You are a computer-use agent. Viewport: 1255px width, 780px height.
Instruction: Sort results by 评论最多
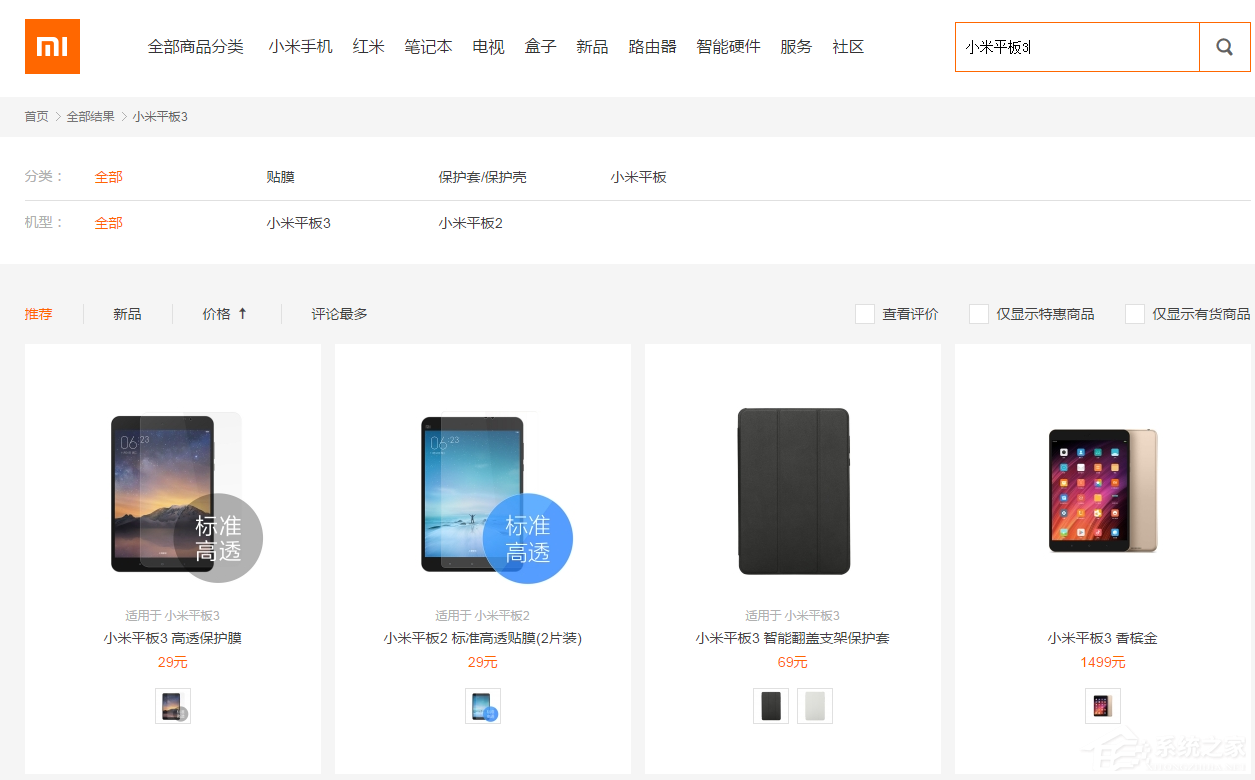pos(340,314)
